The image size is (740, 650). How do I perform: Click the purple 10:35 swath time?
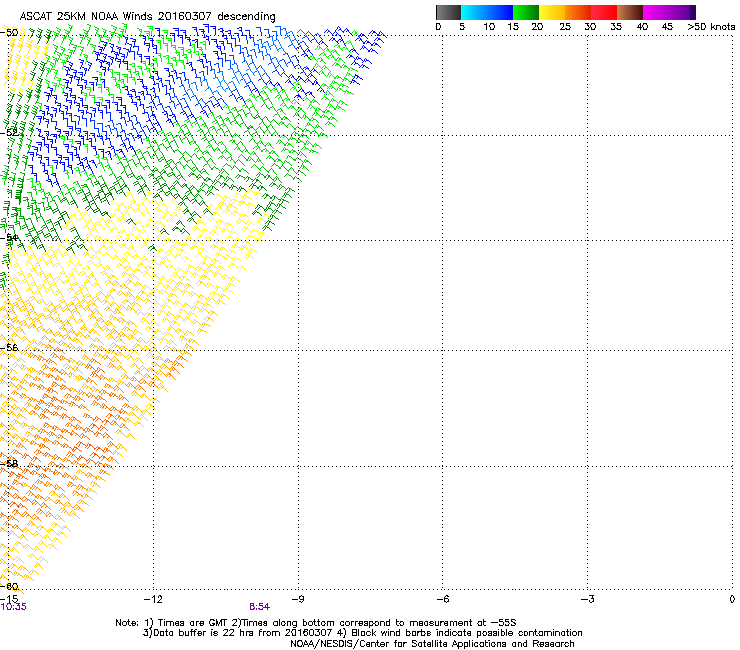coord(14,607)
